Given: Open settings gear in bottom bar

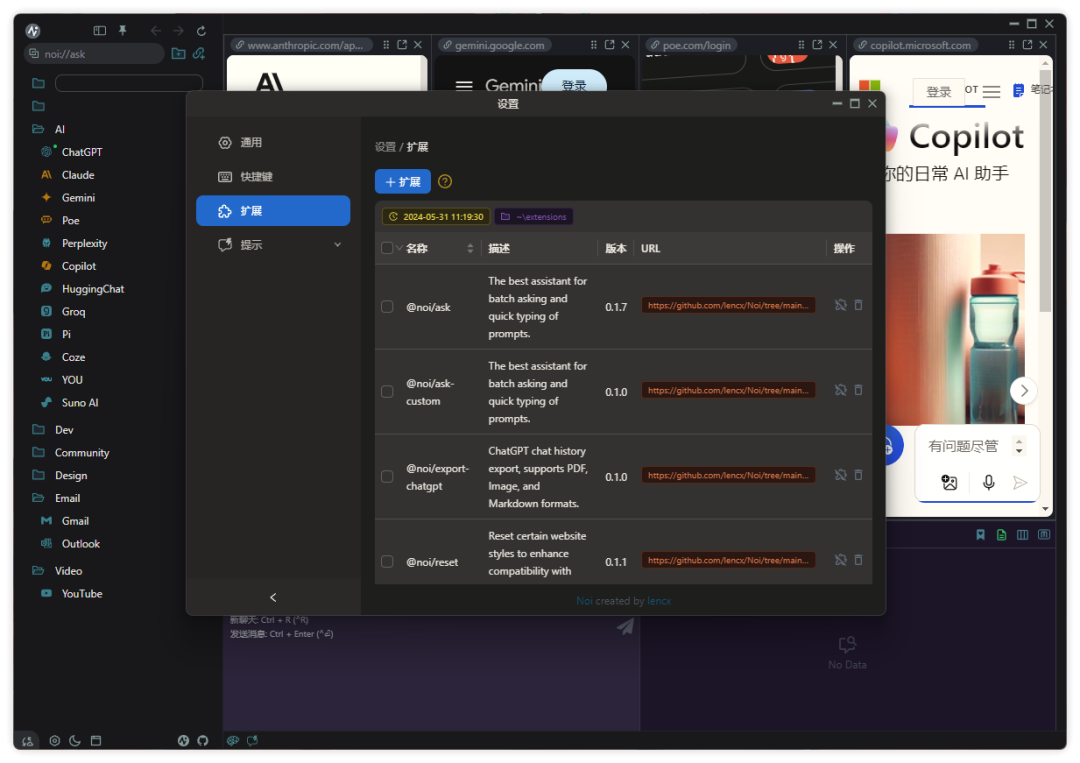Looking at the screenshot, I should click(54, 741).
